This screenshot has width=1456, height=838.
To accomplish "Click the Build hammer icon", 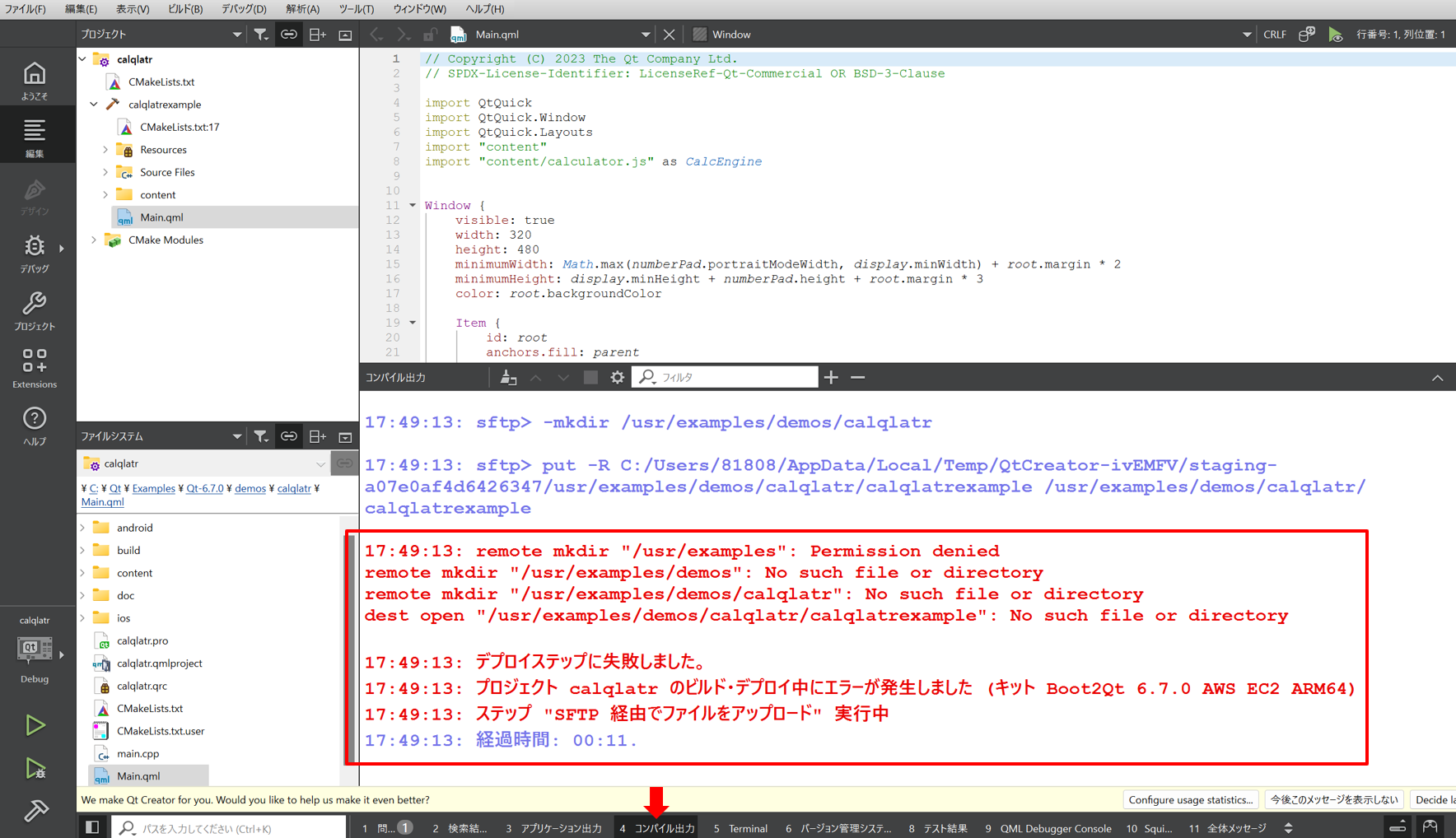I will tap(35, 811).
